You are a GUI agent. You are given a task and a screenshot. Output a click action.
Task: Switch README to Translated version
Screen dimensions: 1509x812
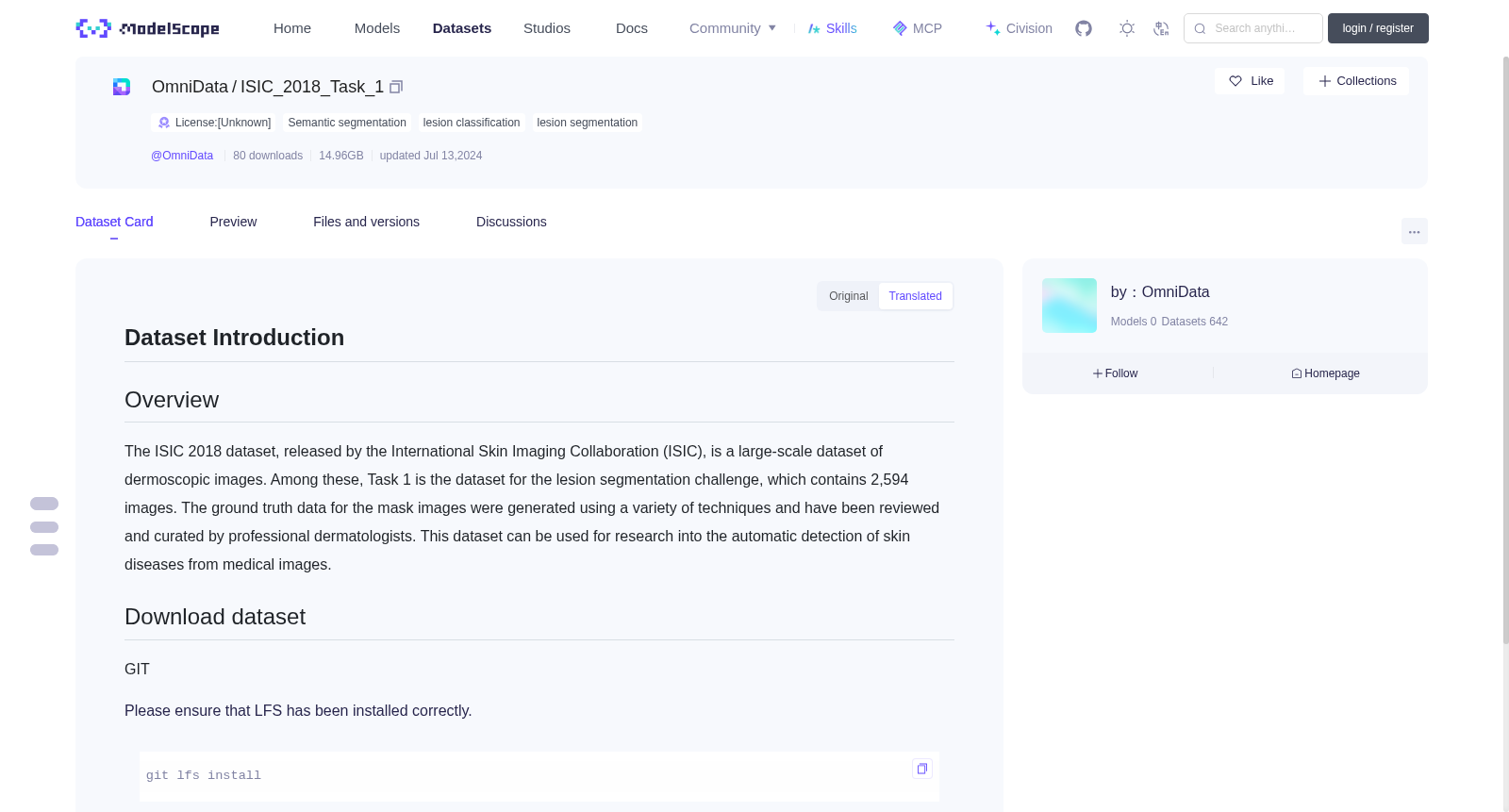(915, 296)
